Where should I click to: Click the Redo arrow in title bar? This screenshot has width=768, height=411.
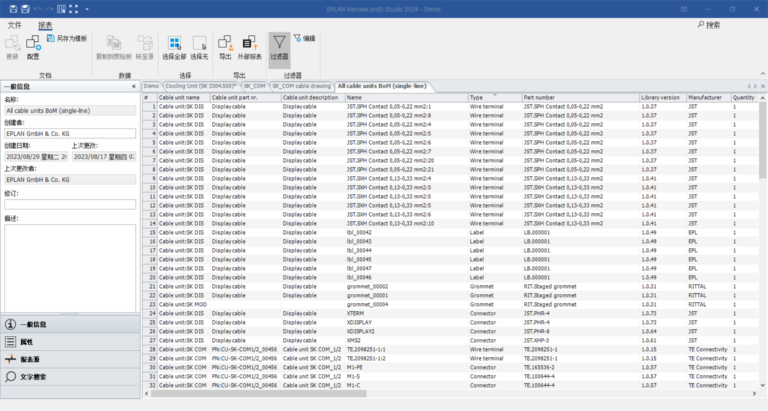49,9
